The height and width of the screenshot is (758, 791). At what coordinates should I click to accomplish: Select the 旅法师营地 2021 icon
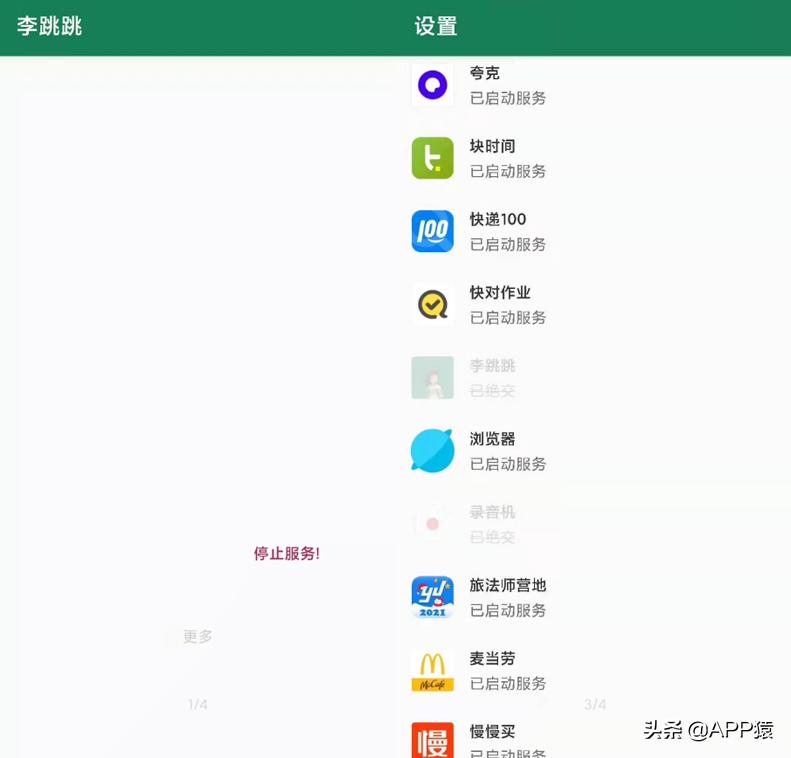tap(432, 597)
